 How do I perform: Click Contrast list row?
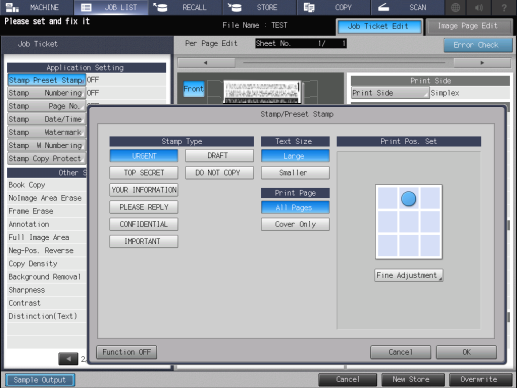(x=47, y=303)
